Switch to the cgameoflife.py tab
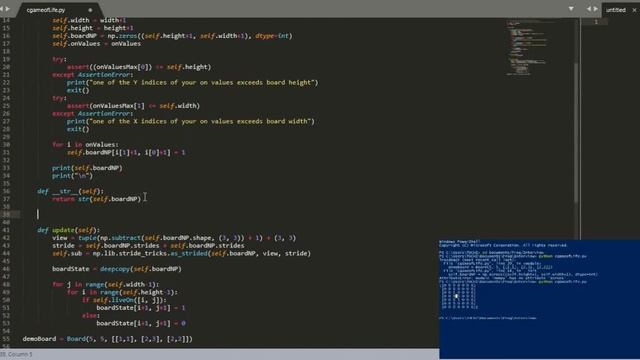 [46, 10]
